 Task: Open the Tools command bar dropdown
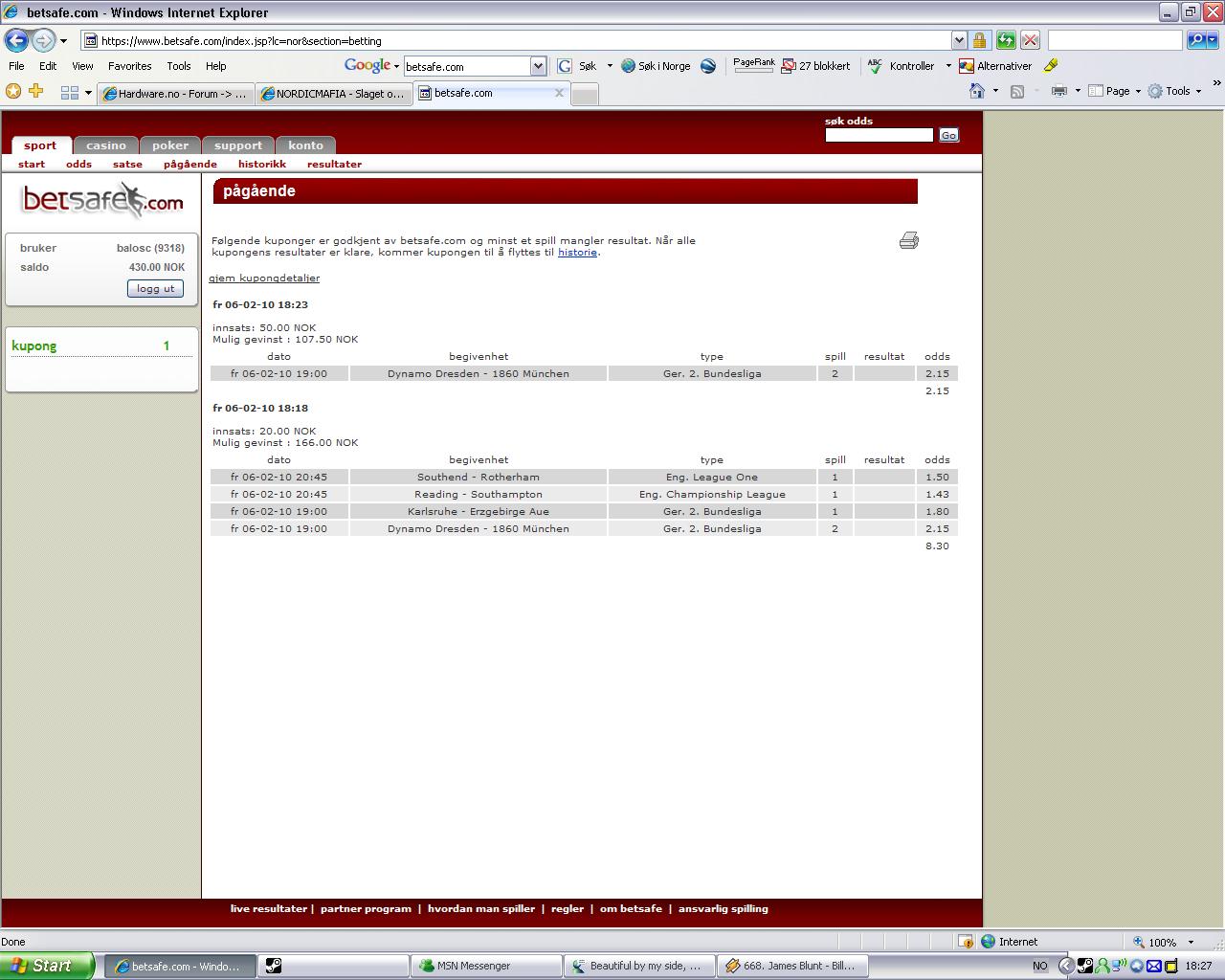(1175, 91)
